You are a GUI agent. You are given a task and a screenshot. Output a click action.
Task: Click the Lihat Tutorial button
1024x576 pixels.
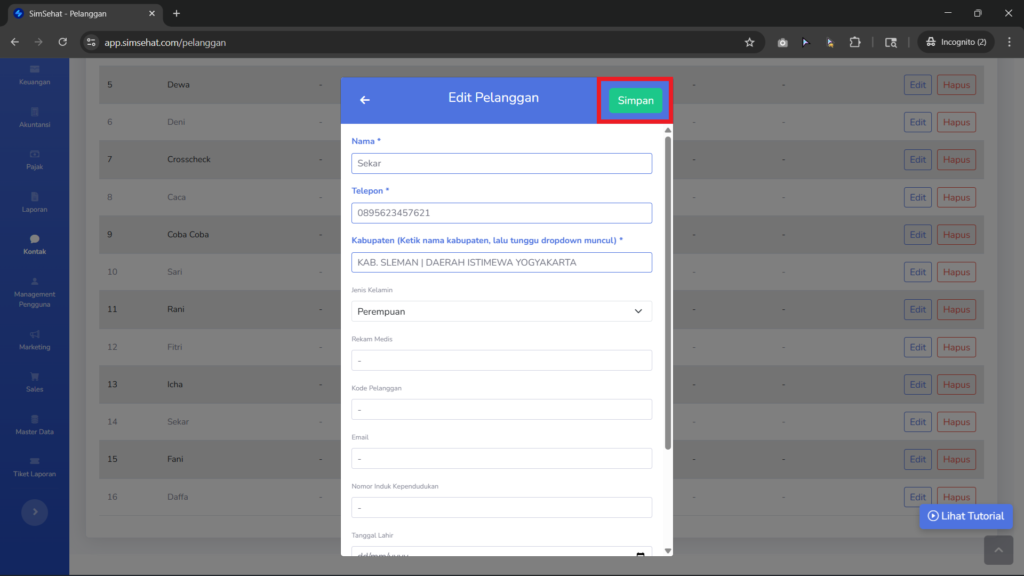click(966, 516)
